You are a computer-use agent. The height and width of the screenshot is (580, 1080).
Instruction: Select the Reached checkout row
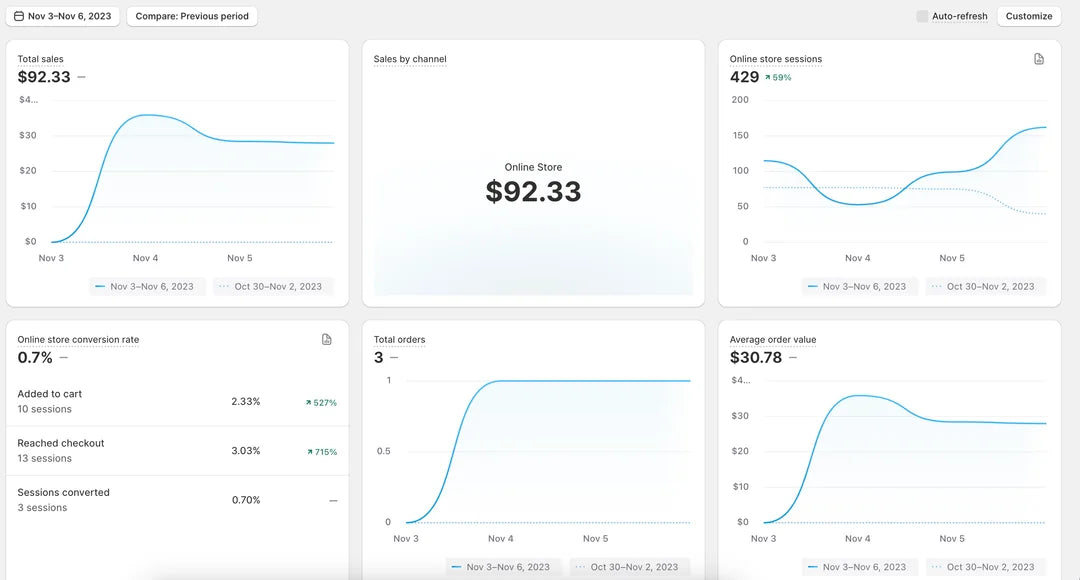pyautogui.click(x=177, y=450)
